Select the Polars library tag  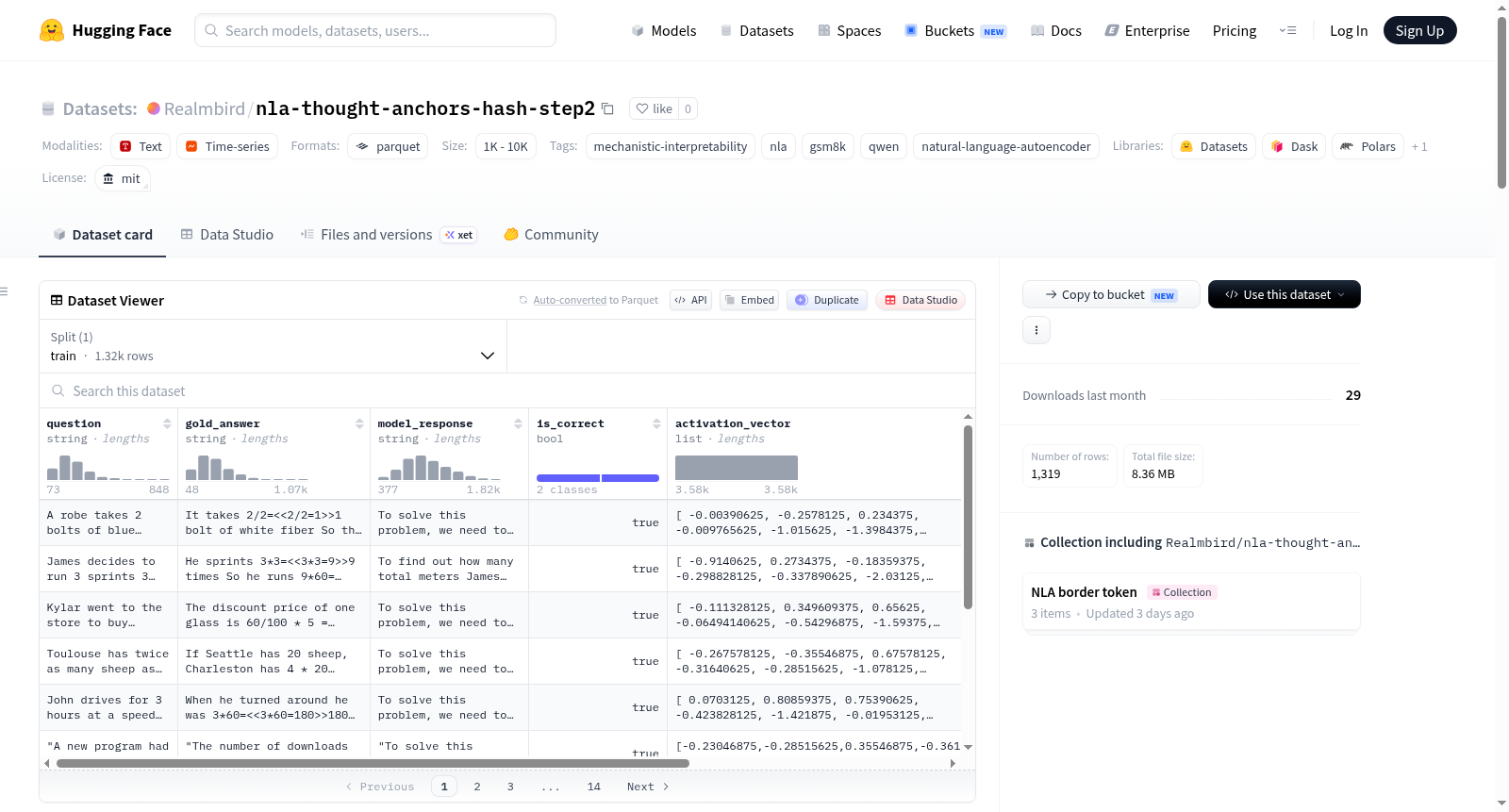tap(1368, 146)
